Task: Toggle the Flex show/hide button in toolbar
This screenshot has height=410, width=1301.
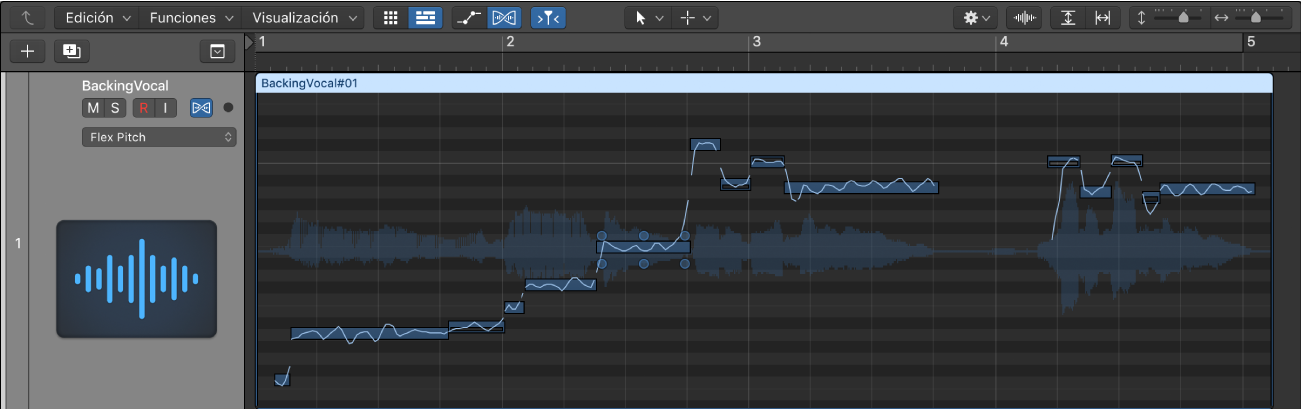Action: [x=505, y=18]
